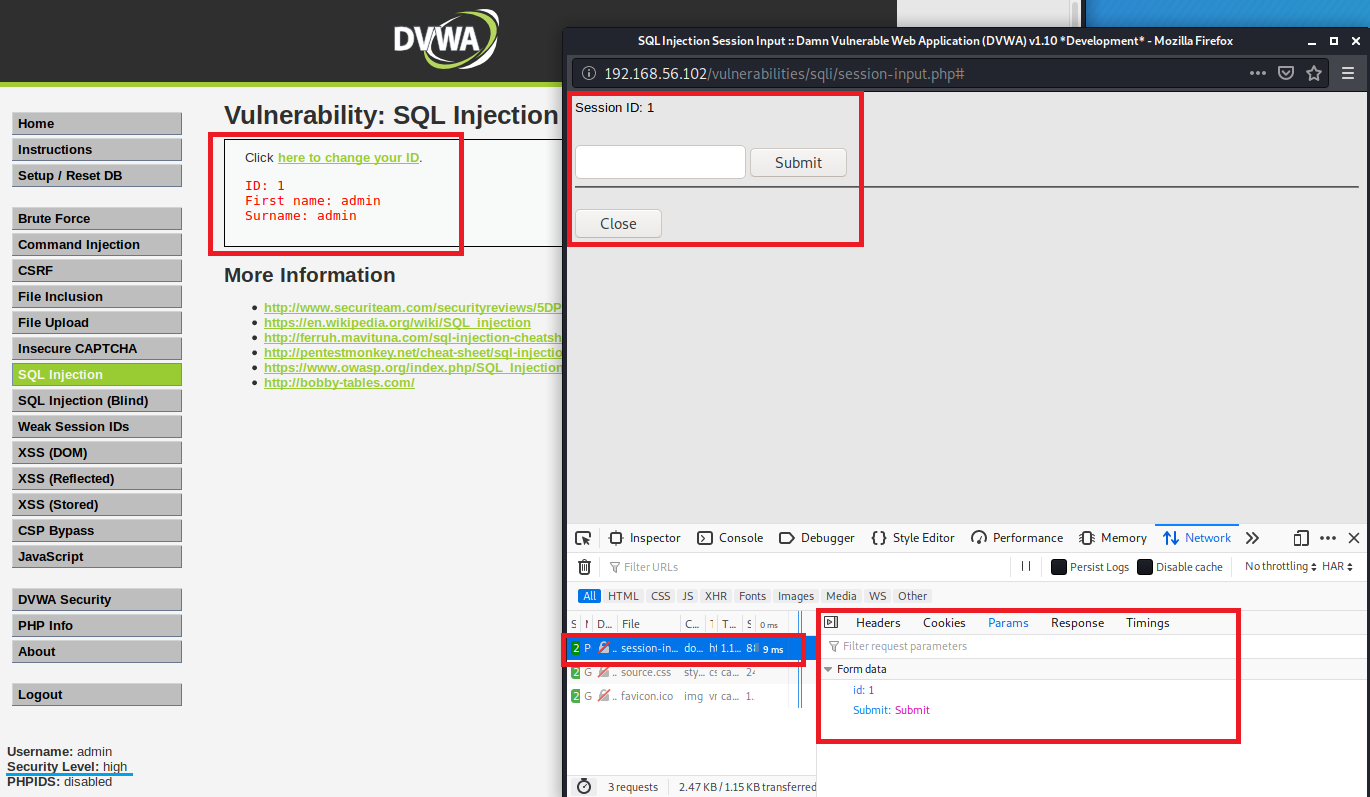1370x797 pixels.
Task: Select the All request filter
Action: [x=590, y=596]
